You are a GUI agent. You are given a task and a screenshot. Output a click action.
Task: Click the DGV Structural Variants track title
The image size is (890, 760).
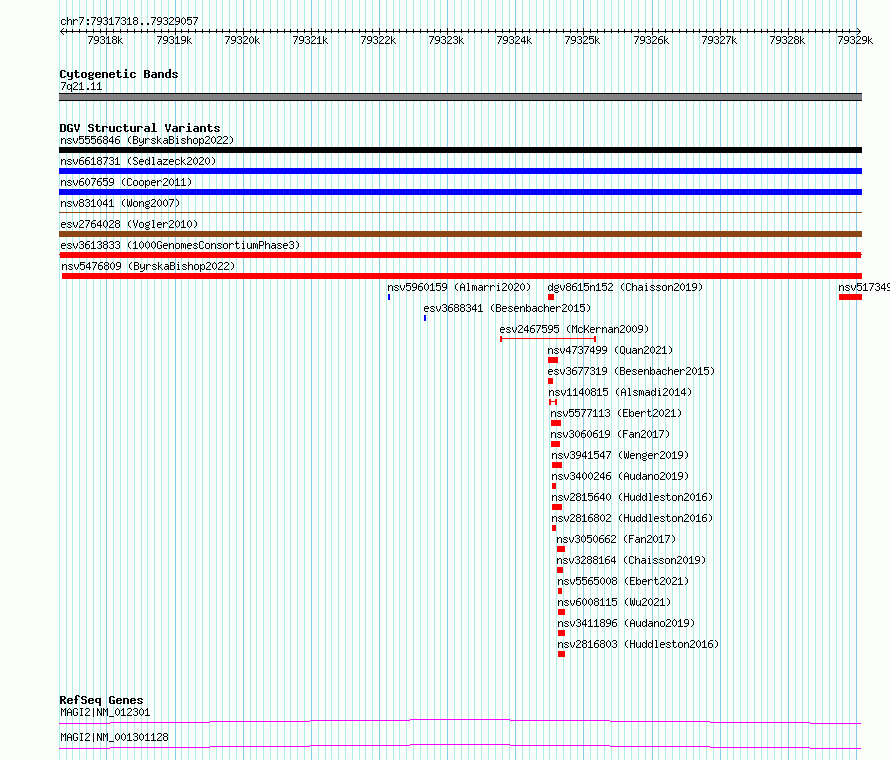coord(140,128)
